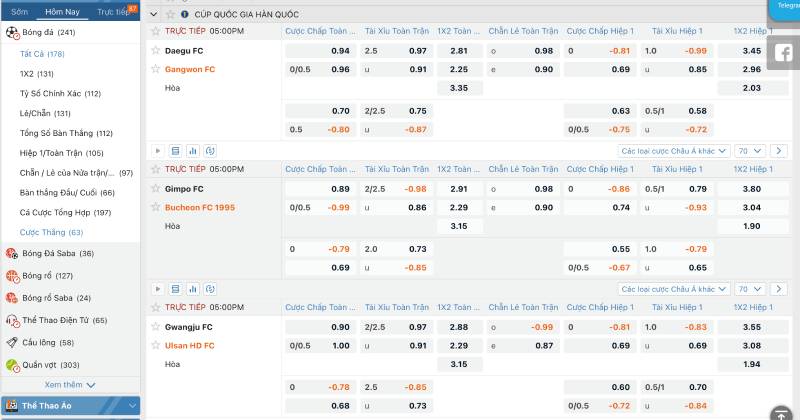Open the Telegram button in the corner
Image resolution: width=800 pixels, height=420 pixels.
[x=785, y=9]
